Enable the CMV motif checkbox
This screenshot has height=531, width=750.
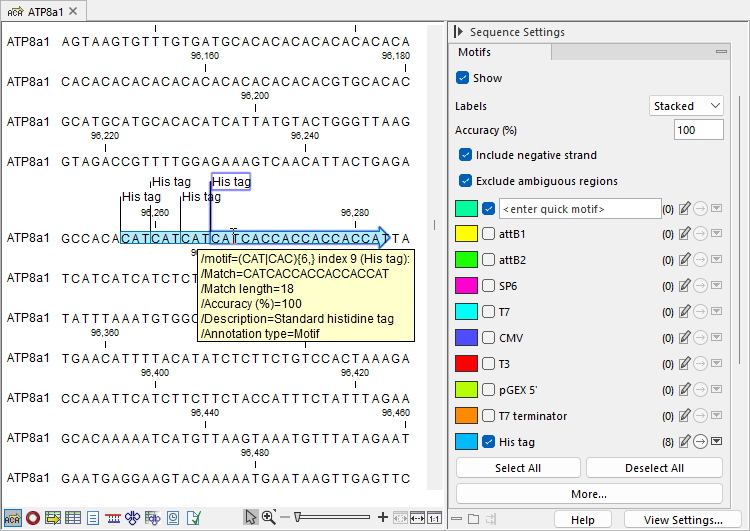(489, 338)
